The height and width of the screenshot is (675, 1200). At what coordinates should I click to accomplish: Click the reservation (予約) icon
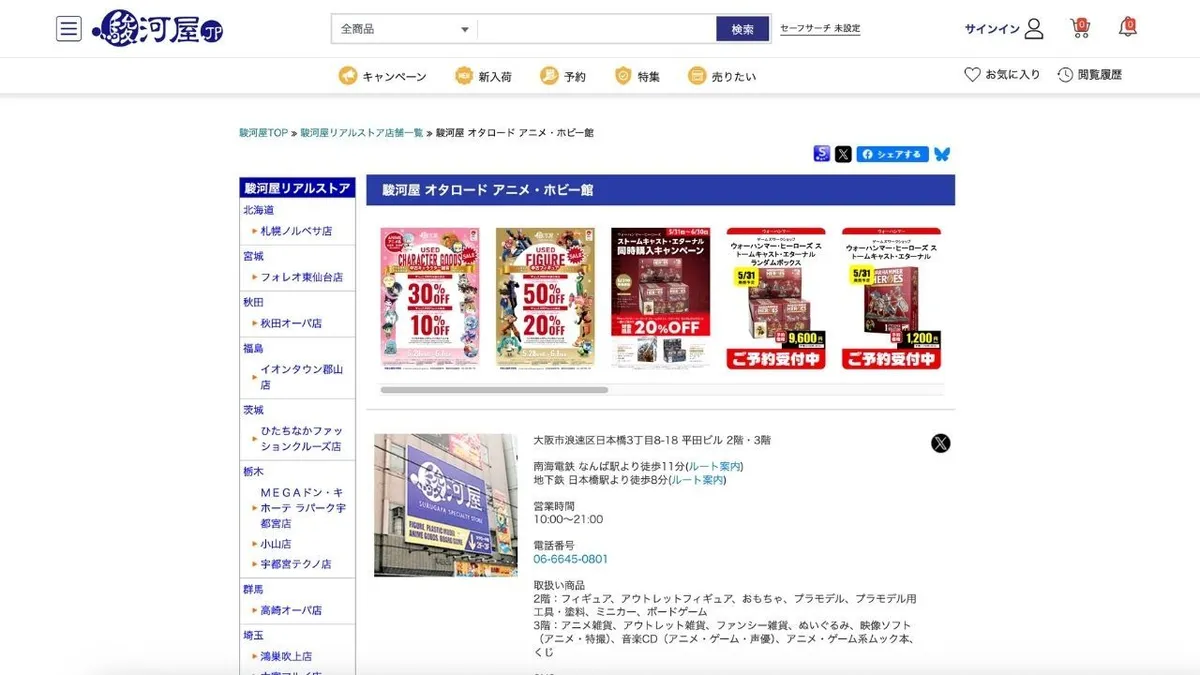point(549,76)
